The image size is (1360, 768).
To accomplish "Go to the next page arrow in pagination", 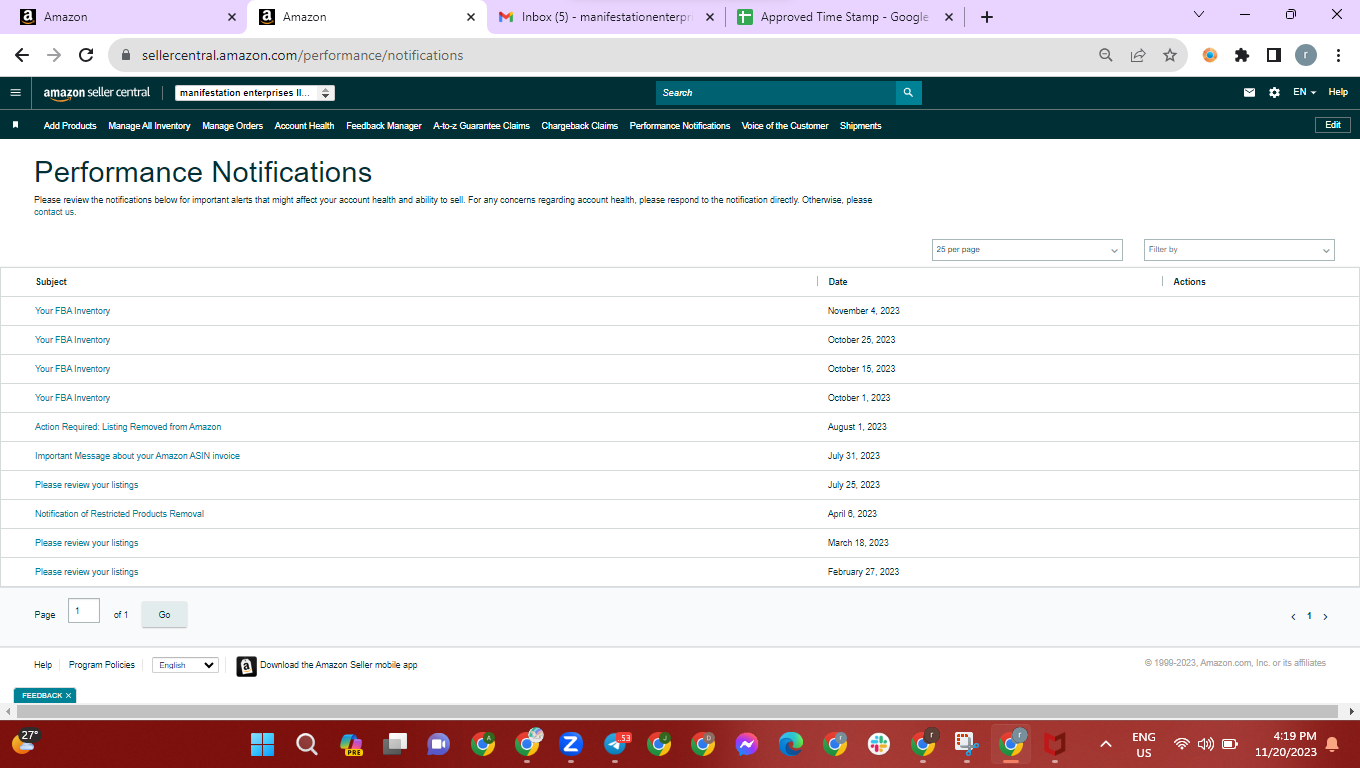I will (x=1326, y=617).
